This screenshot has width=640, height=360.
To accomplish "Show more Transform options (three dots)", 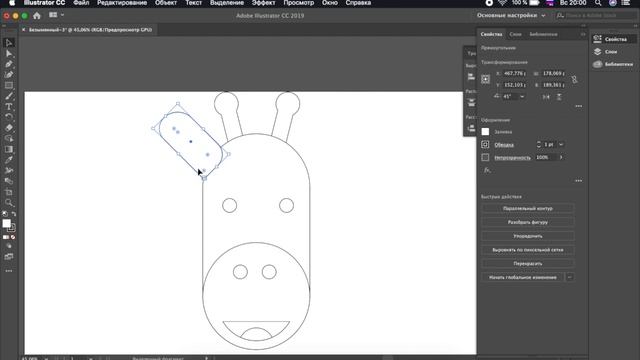I will pos(578,106).
